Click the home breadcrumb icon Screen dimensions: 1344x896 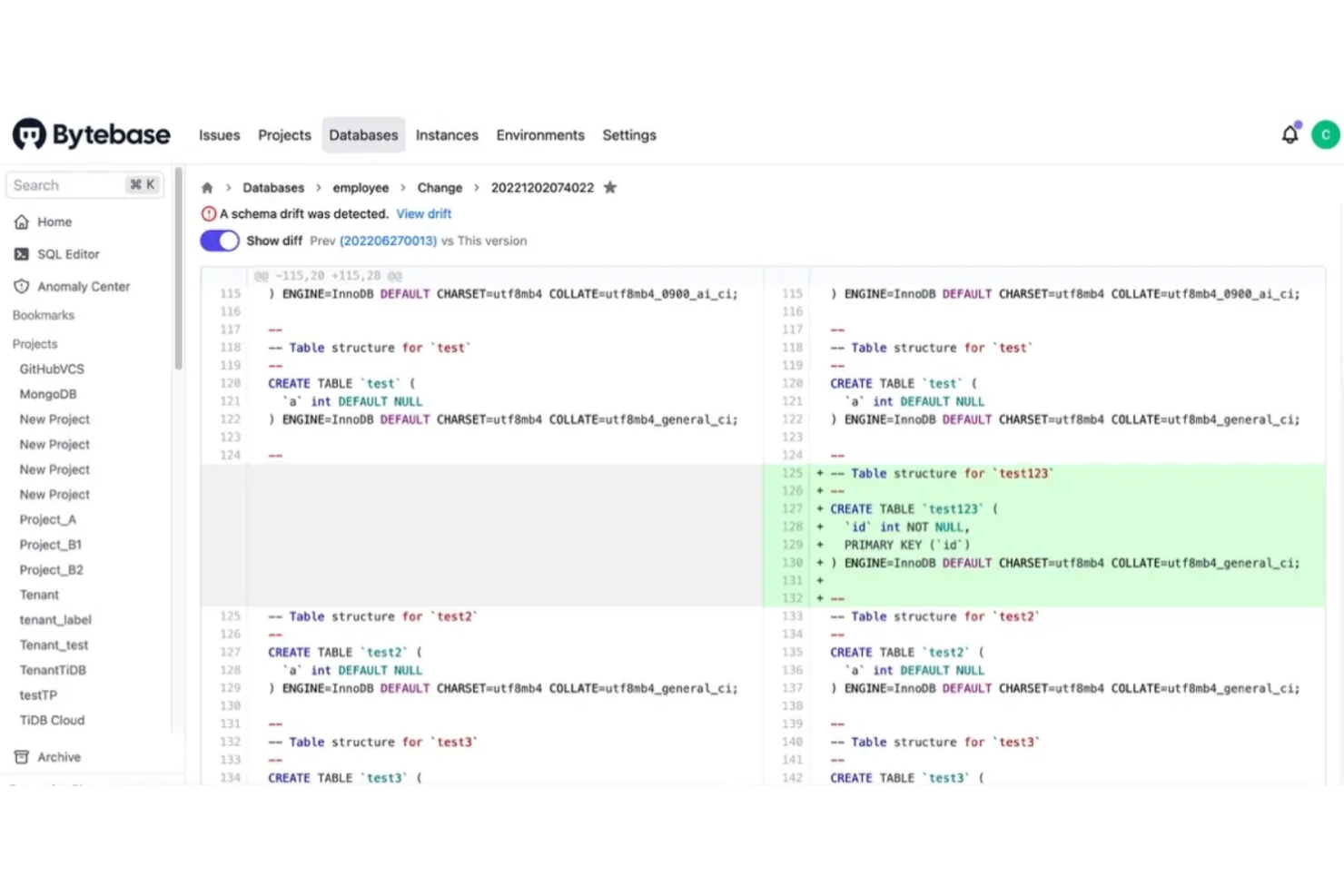207,187
